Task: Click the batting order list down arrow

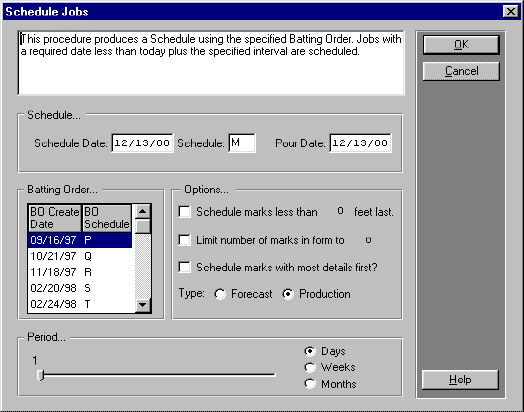Action: pyautogui.click(x=143, y=304)
